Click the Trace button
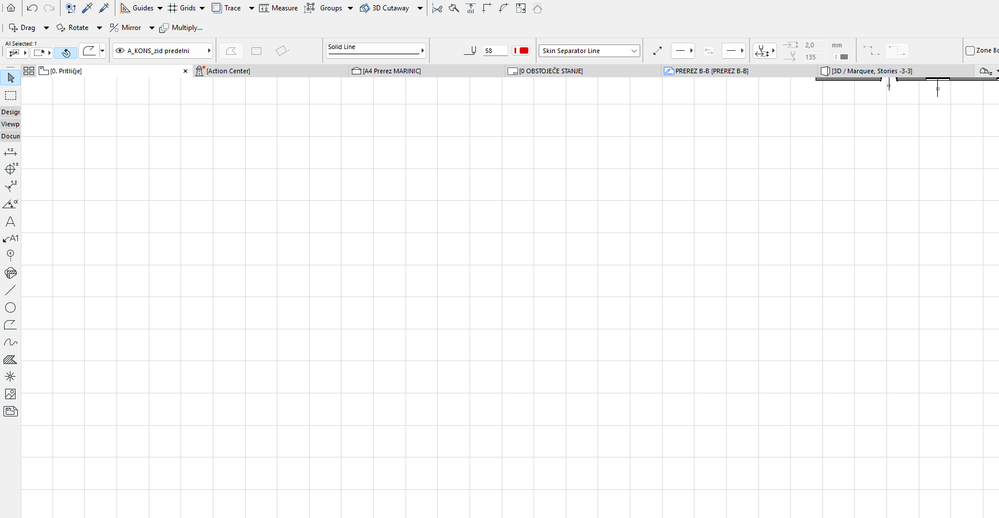Viewport: 999px width, 518px height. click(226, 8)
